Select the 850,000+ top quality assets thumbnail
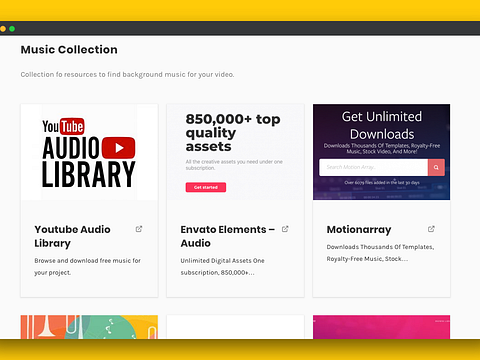This screenshot has height=360, width=480. (235, 152)
